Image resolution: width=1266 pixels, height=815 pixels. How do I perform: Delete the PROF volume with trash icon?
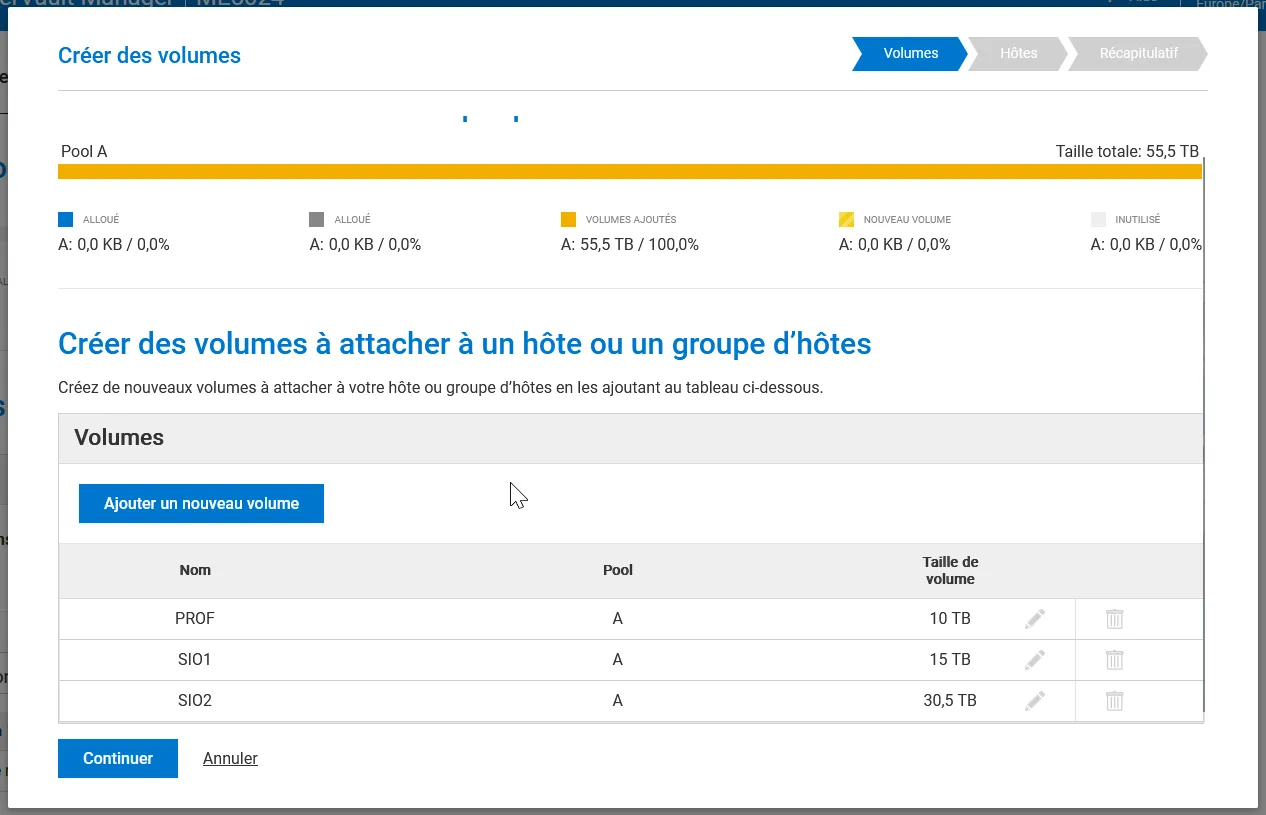point(1114,619)
